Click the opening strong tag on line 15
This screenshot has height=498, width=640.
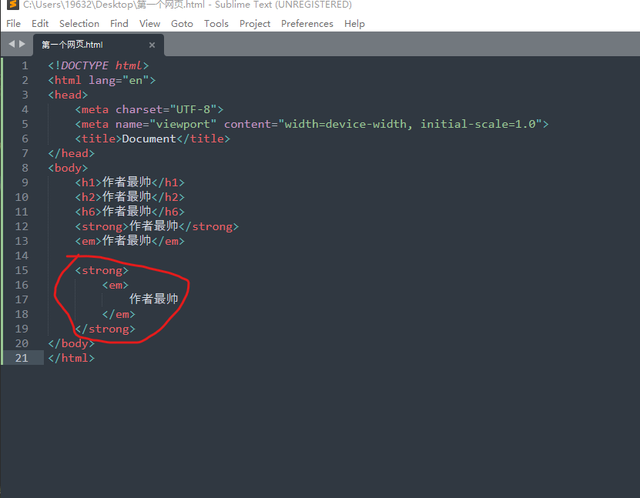click(x=102, y=271)
